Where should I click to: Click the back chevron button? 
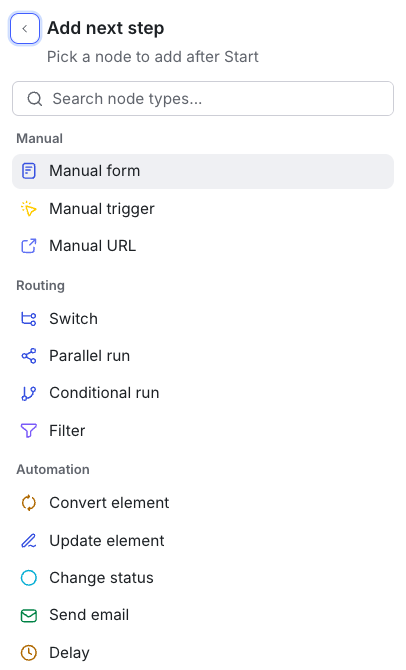[25, 29]
